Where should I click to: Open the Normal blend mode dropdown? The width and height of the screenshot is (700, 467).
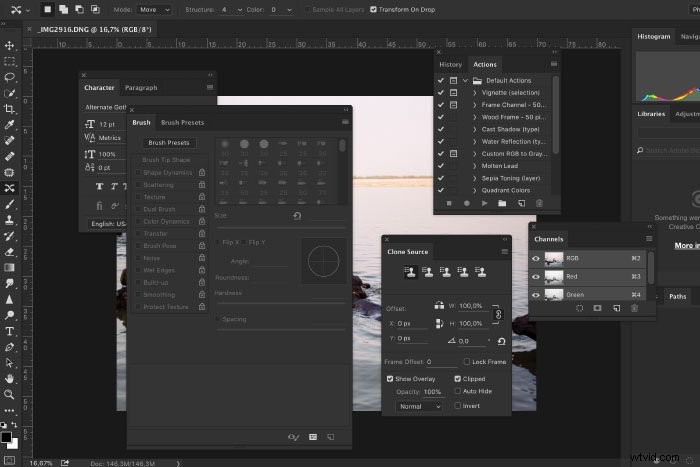(x=420, y=406)
